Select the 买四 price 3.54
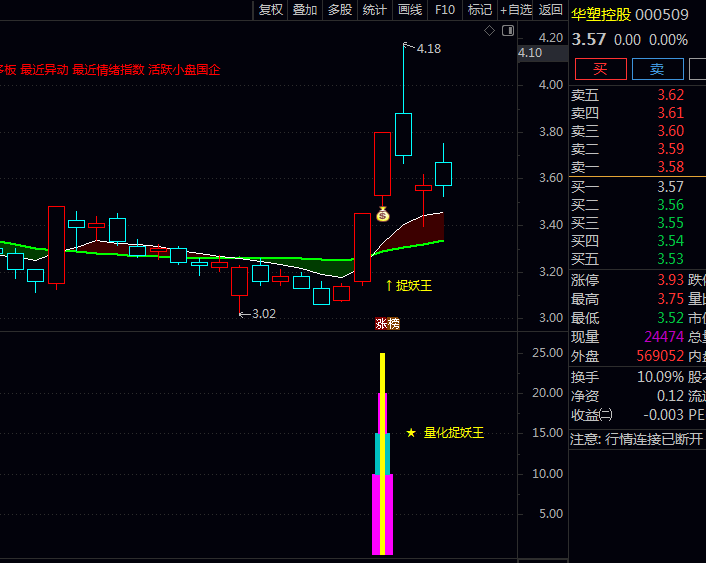The image size is (706, 563). coord(670,241)
